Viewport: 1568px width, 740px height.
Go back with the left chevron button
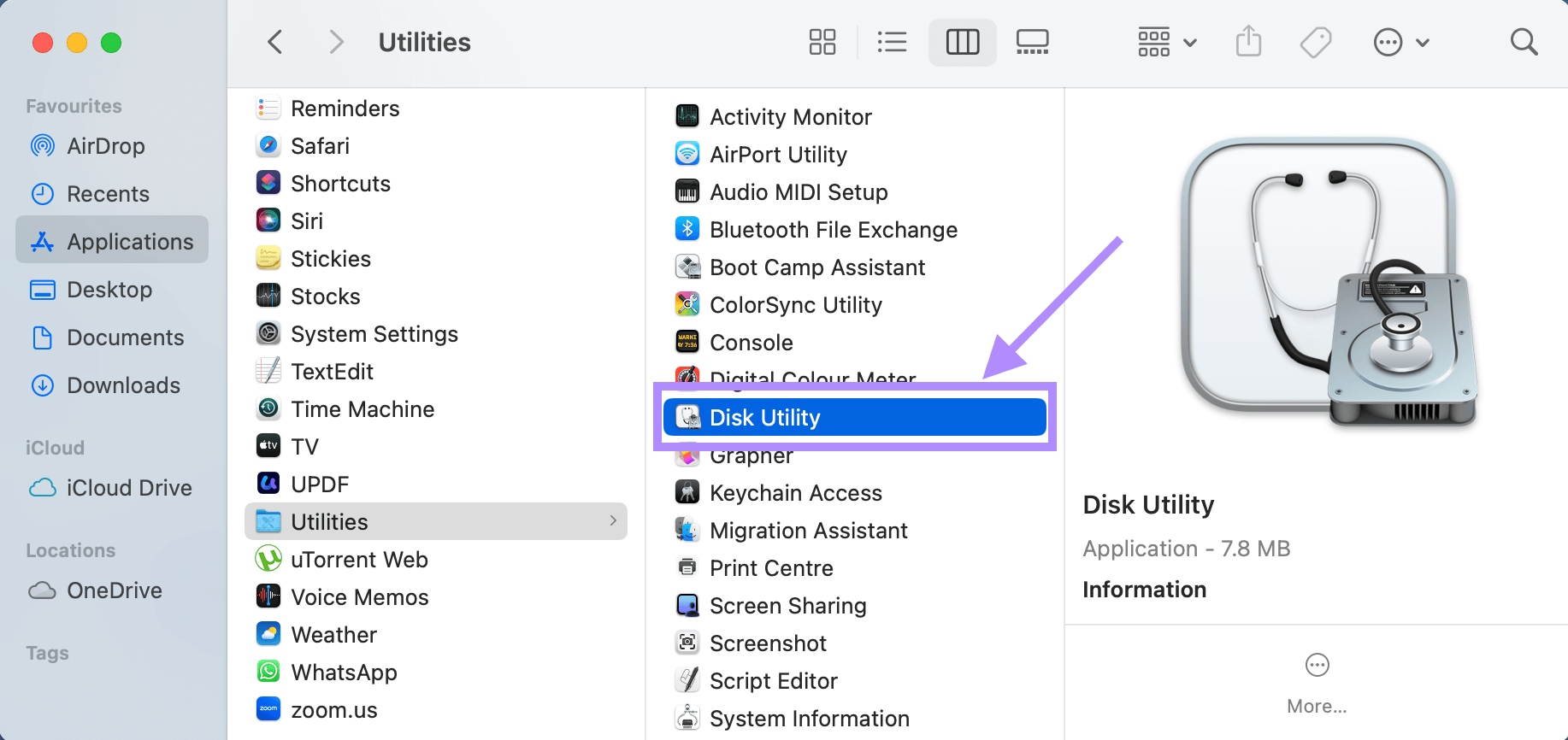(274, 42)
